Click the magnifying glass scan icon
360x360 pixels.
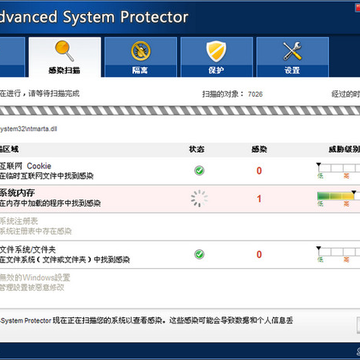pyautogui.click(x=64, y=51)
